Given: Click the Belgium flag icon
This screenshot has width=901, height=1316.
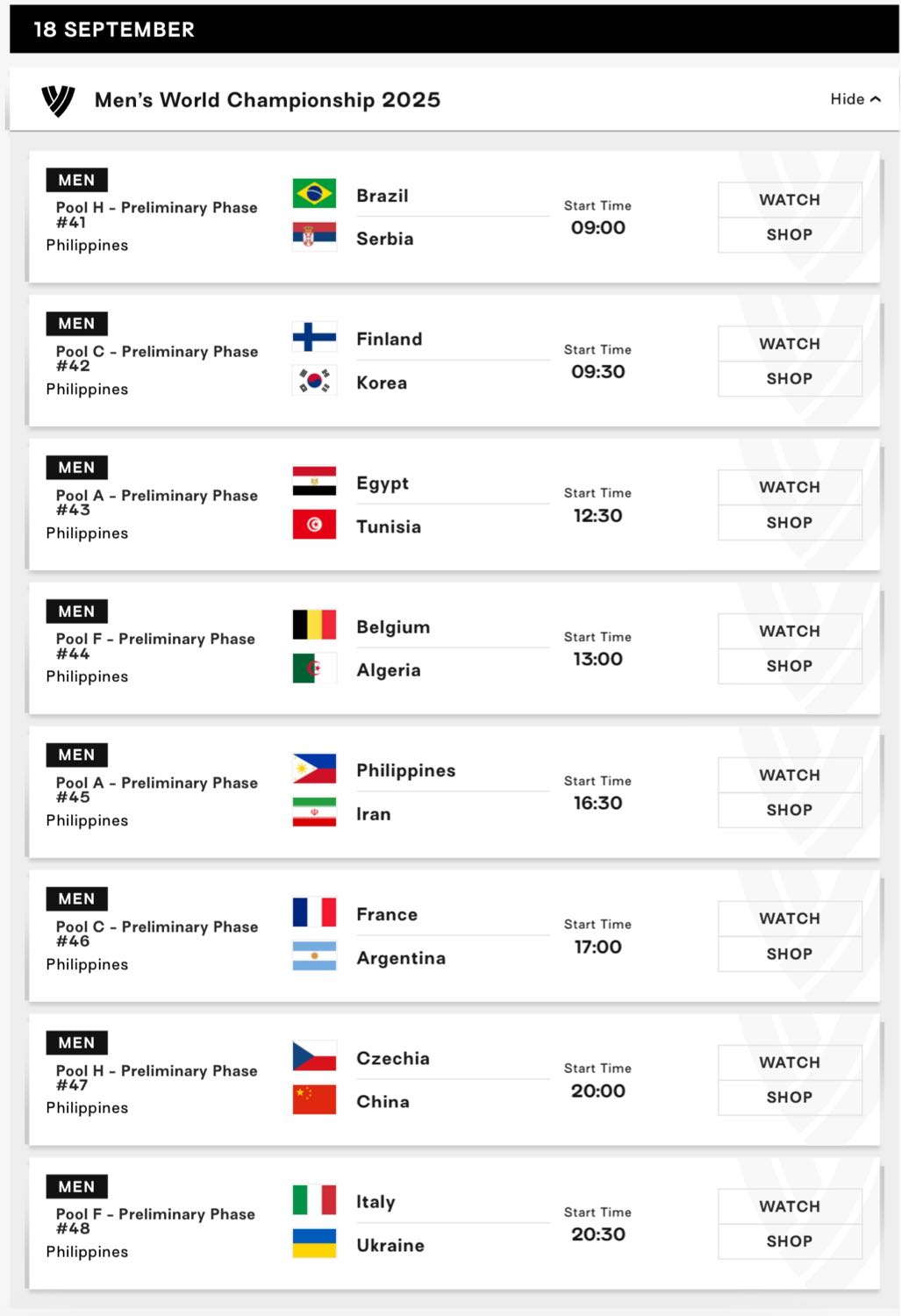Looking at the screenshot, I should click(314, 625).
